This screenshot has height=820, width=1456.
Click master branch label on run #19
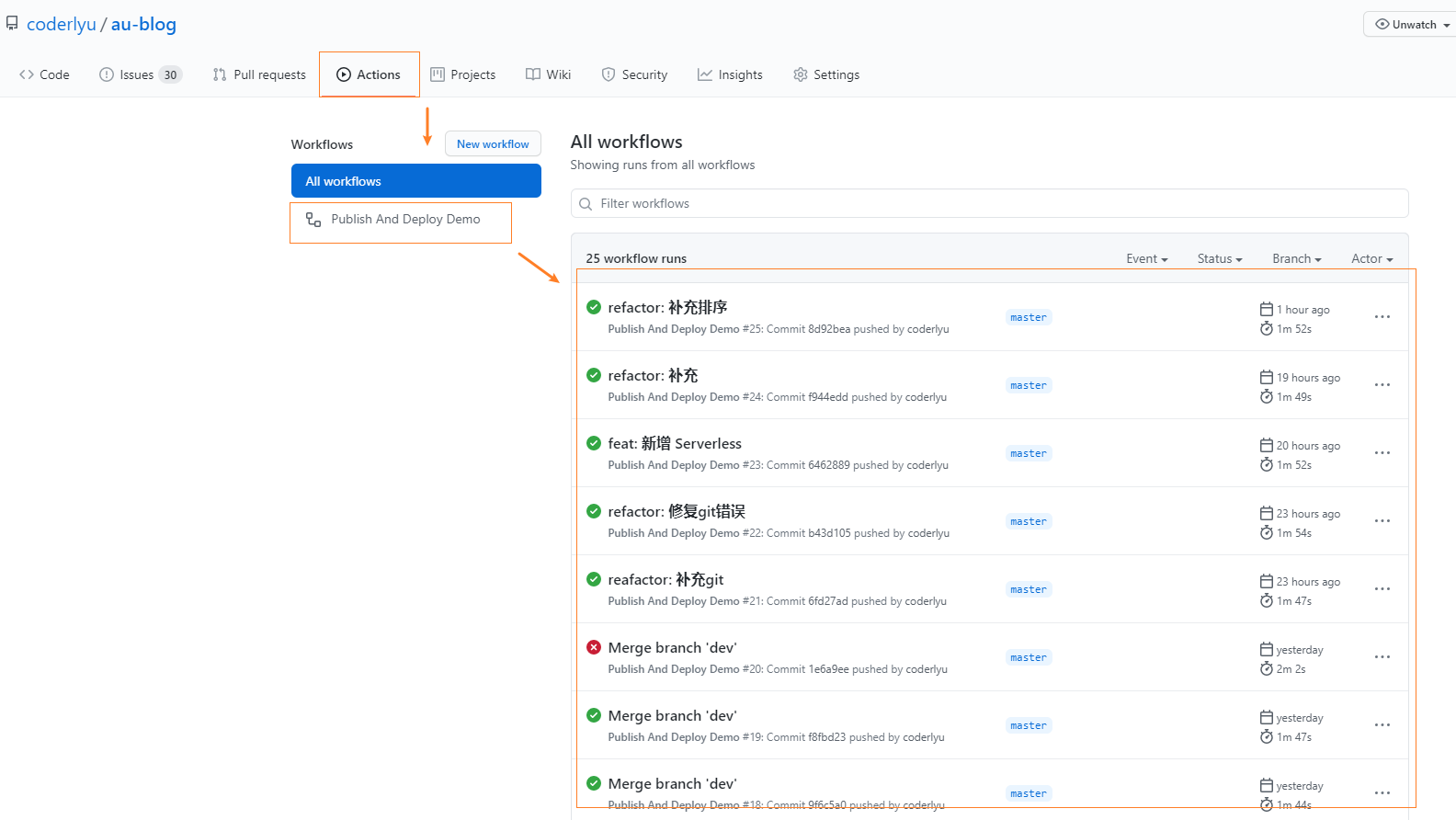[x=1029, y=725]
